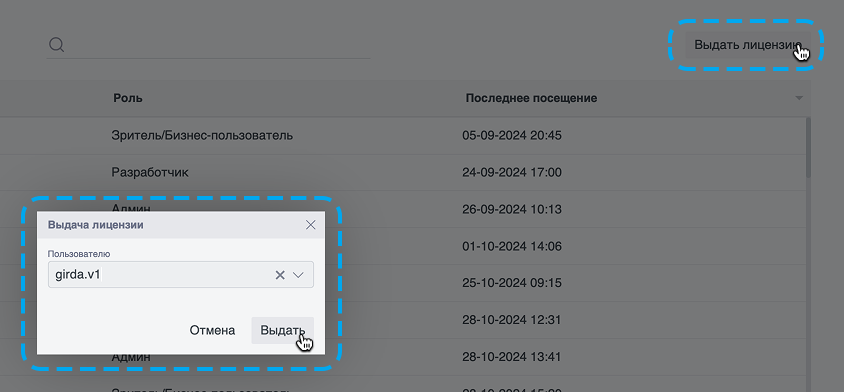Open the Пользователю dropdown arrow
The image size is (844, 392).
tap(298, 275)
